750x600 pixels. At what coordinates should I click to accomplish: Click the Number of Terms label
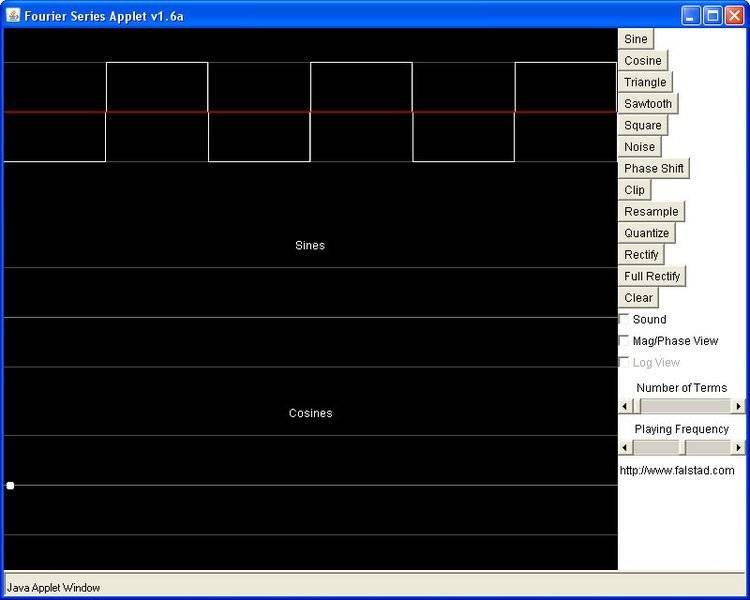[x=682, y=388]
